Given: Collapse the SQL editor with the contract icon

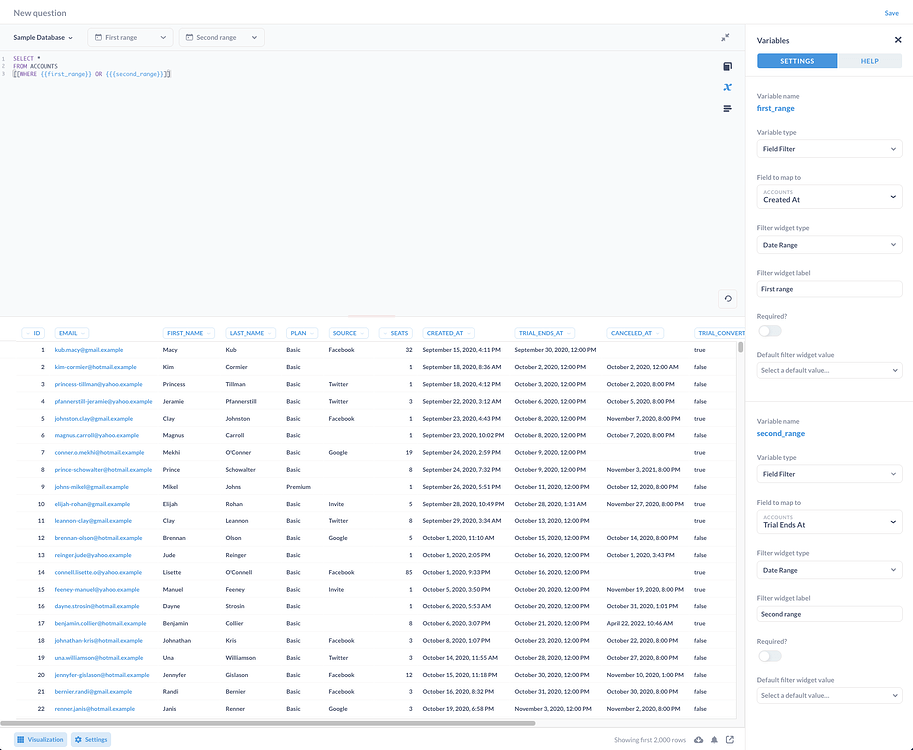Looking at the screenshot, I should [725, 38].
